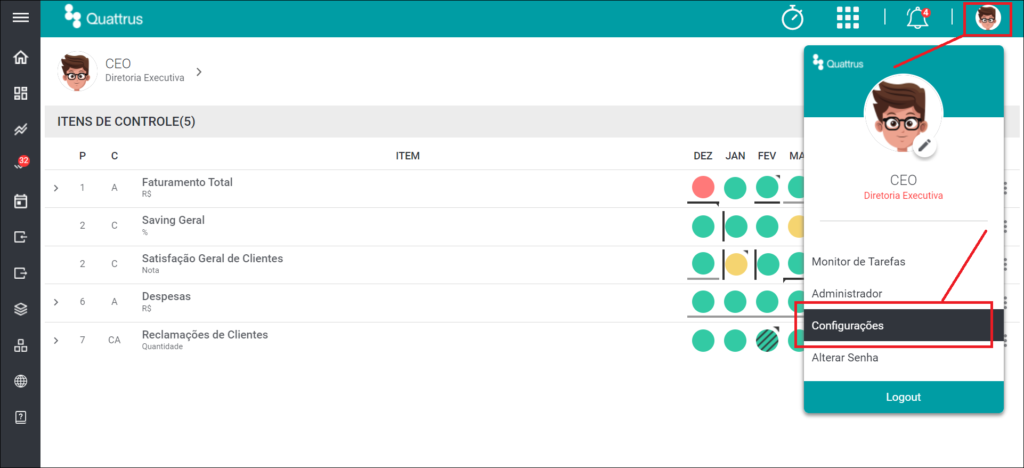The image size is (1024, 468).
Task: Edit profile photo with pencil icon
Action: coord(923,146)
